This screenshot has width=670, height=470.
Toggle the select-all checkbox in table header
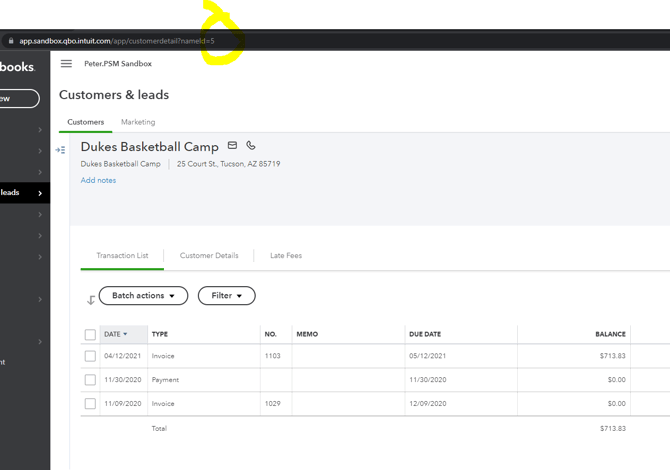pos(90,334)
